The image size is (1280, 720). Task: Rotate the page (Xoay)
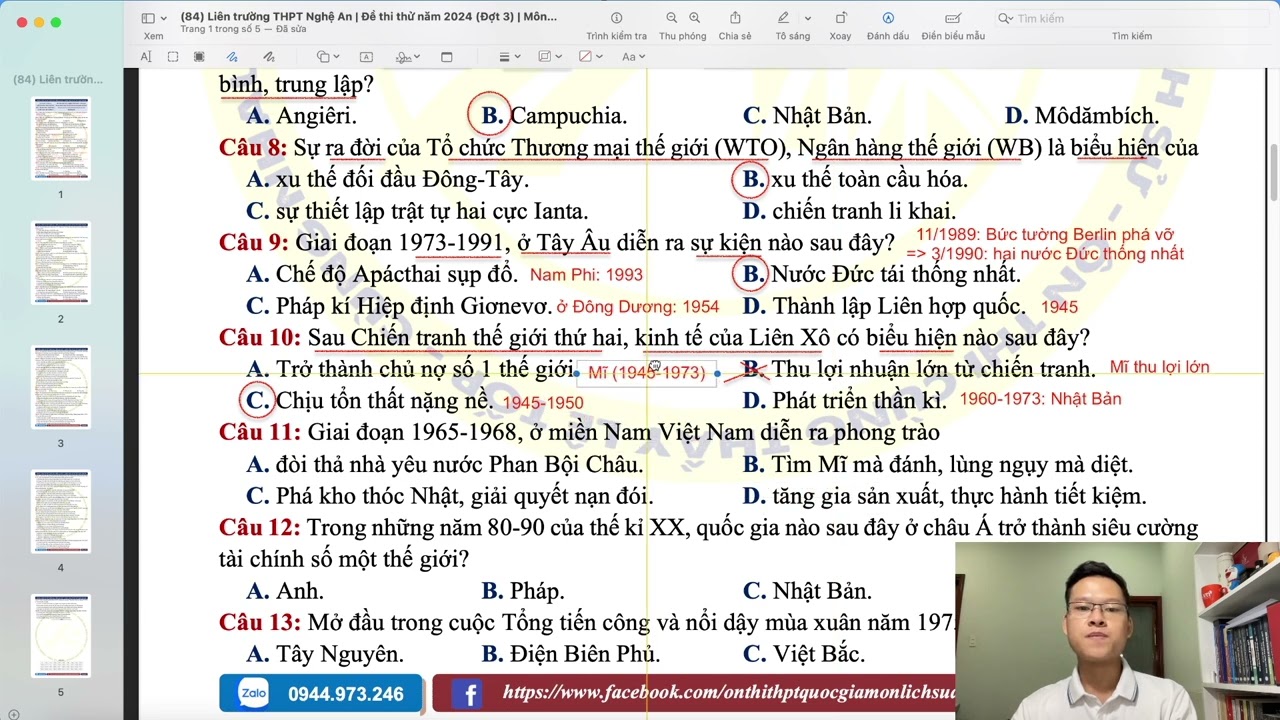[840, 18]
